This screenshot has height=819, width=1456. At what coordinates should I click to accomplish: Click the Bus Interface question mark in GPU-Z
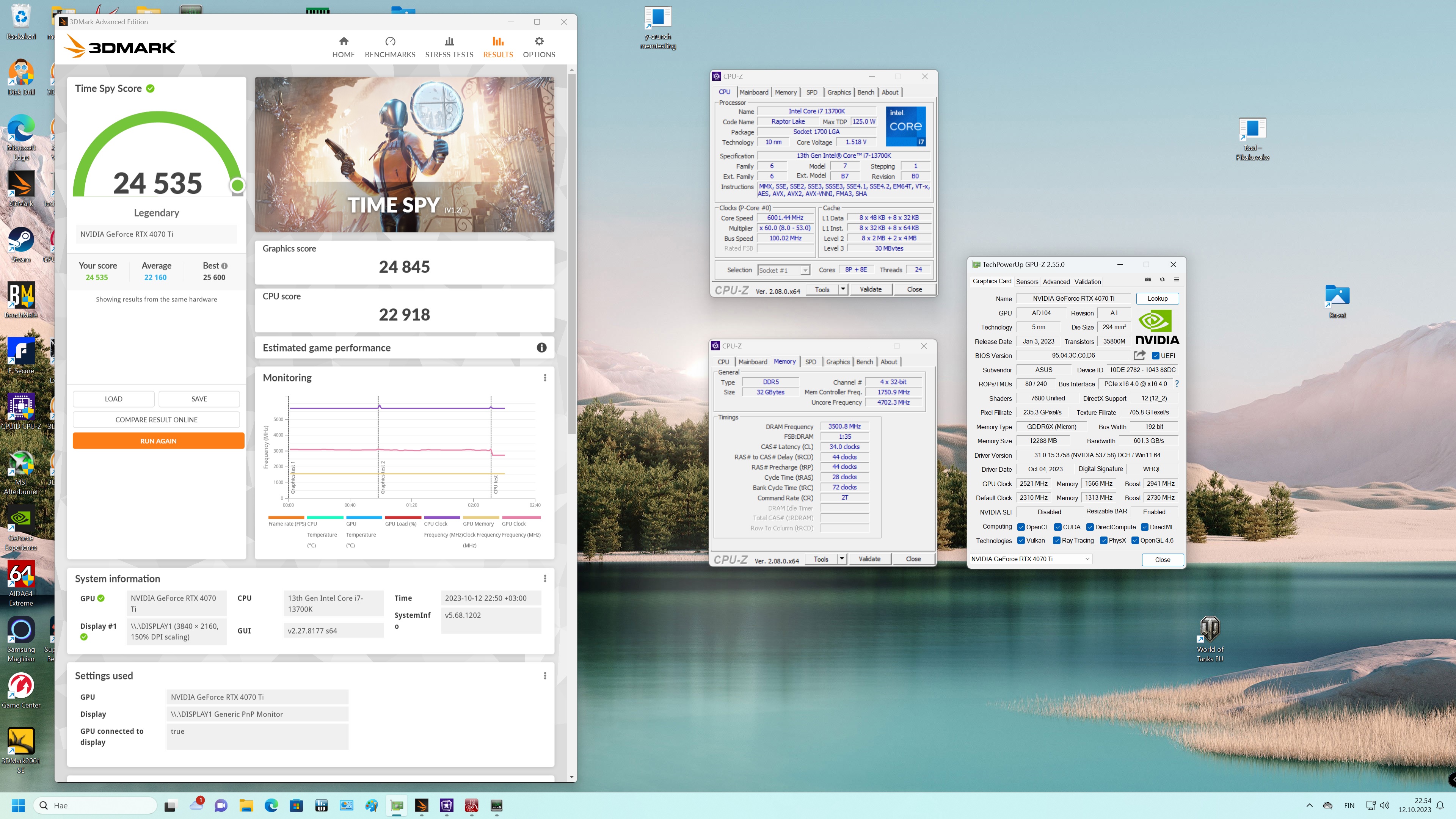click(x=1177, y=384)
